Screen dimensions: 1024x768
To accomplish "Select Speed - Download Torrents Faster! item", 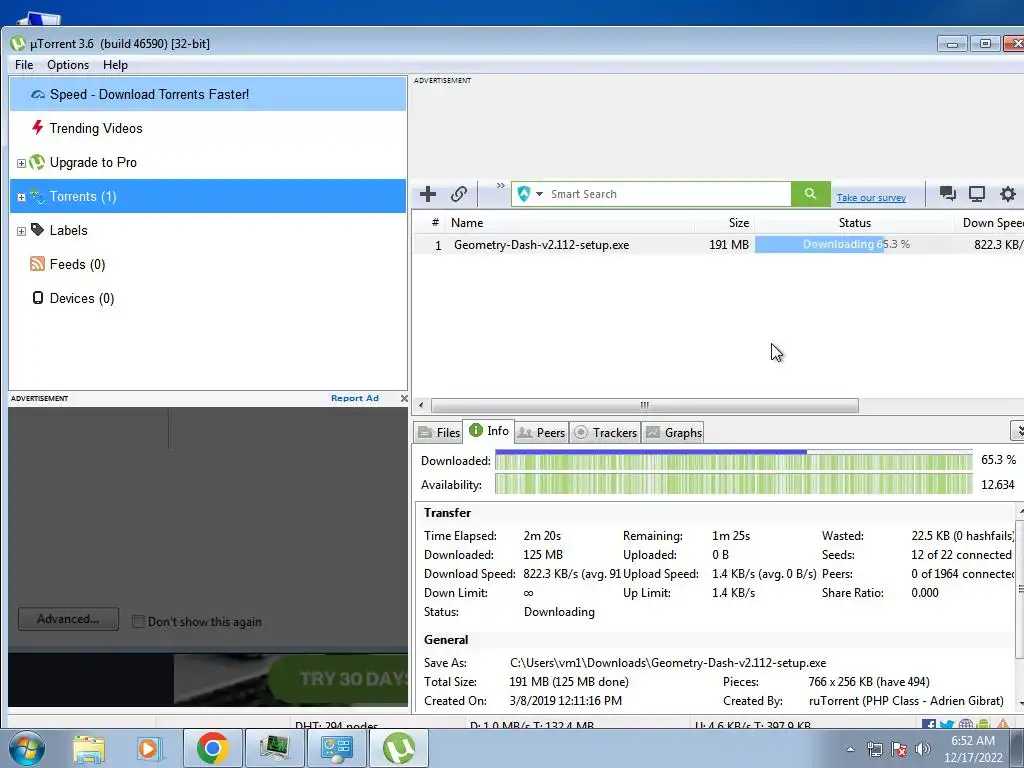I will 208,94.
